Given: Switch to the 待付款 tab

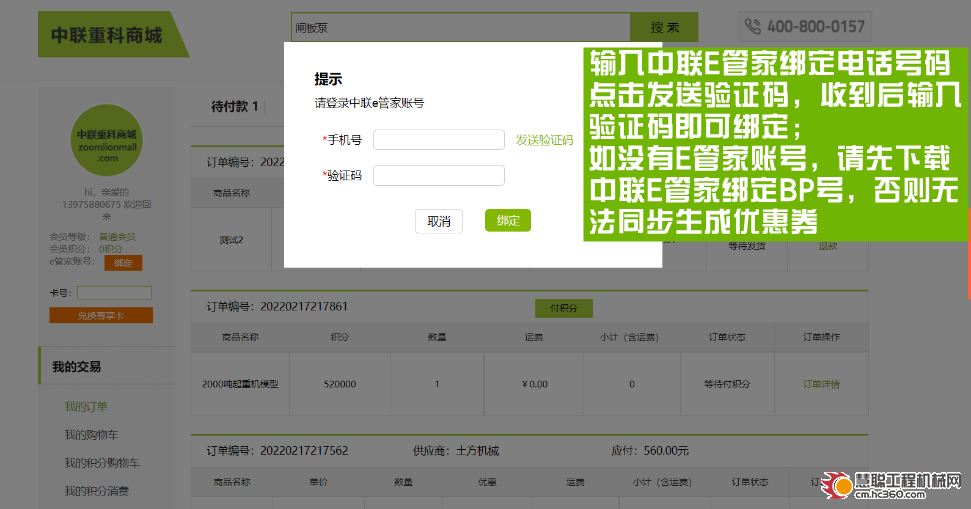Looking at the screenshot, I should point(234,107).
